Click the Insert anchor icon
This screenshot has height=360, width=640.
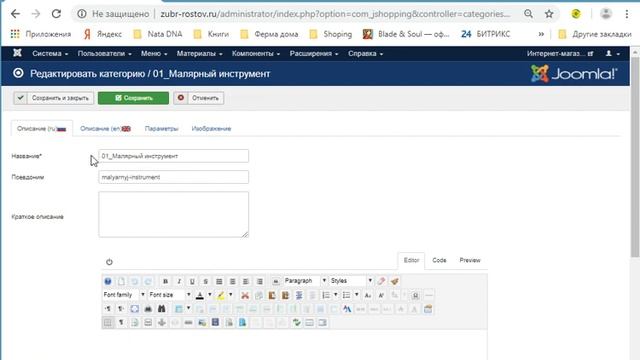[162, 323]
